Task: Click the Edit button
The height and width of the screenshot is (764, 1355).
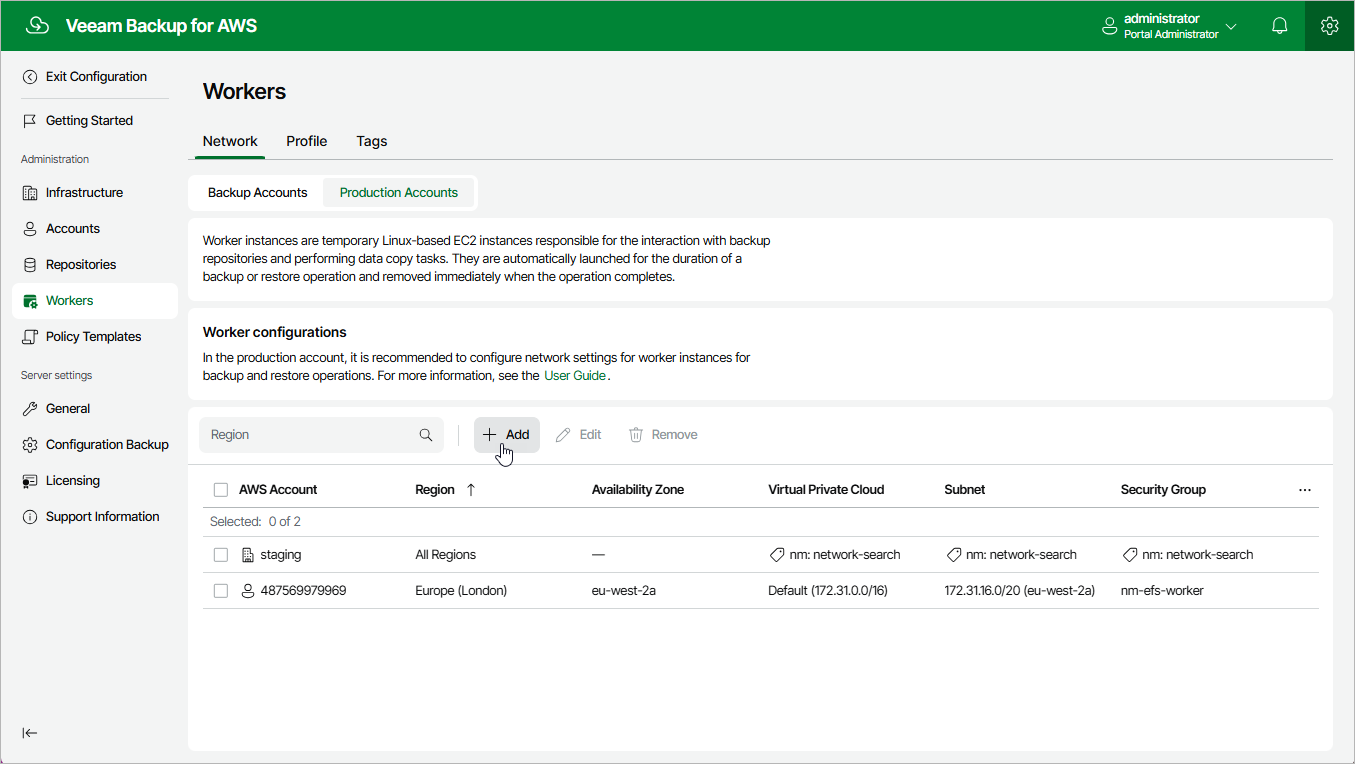Action: pos(579,435)
